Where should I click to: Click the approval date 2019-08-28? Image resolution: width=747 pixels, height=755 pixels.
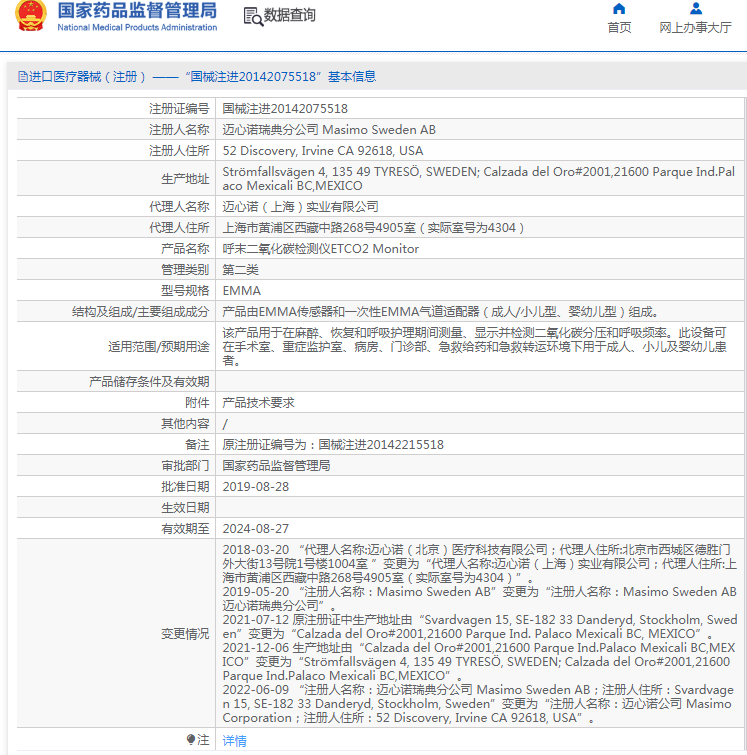pyautogui.click(x=255, y=486)
